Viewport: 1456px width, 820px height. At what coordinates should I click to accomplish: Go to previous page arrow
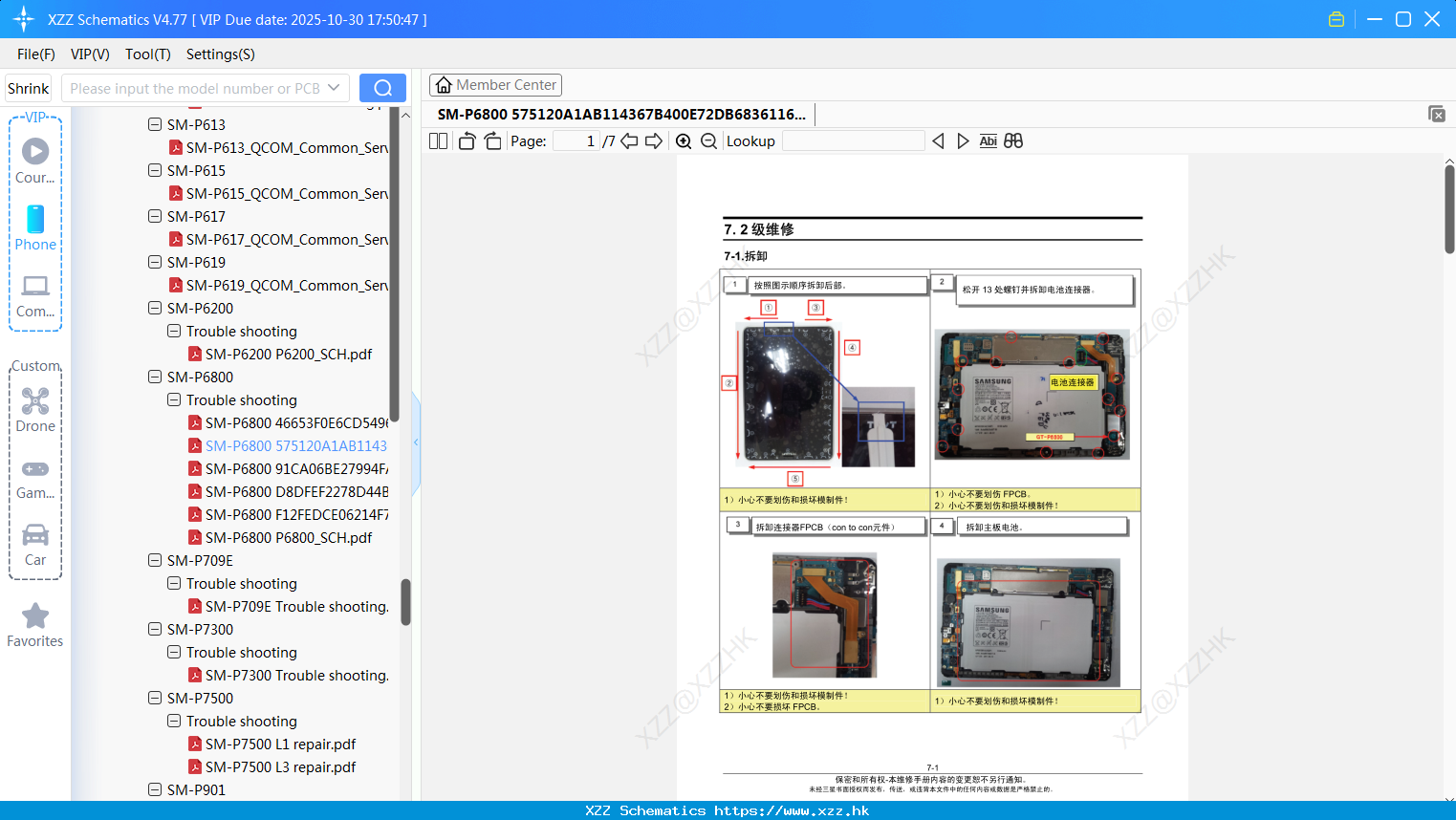(x=629, y=141)
